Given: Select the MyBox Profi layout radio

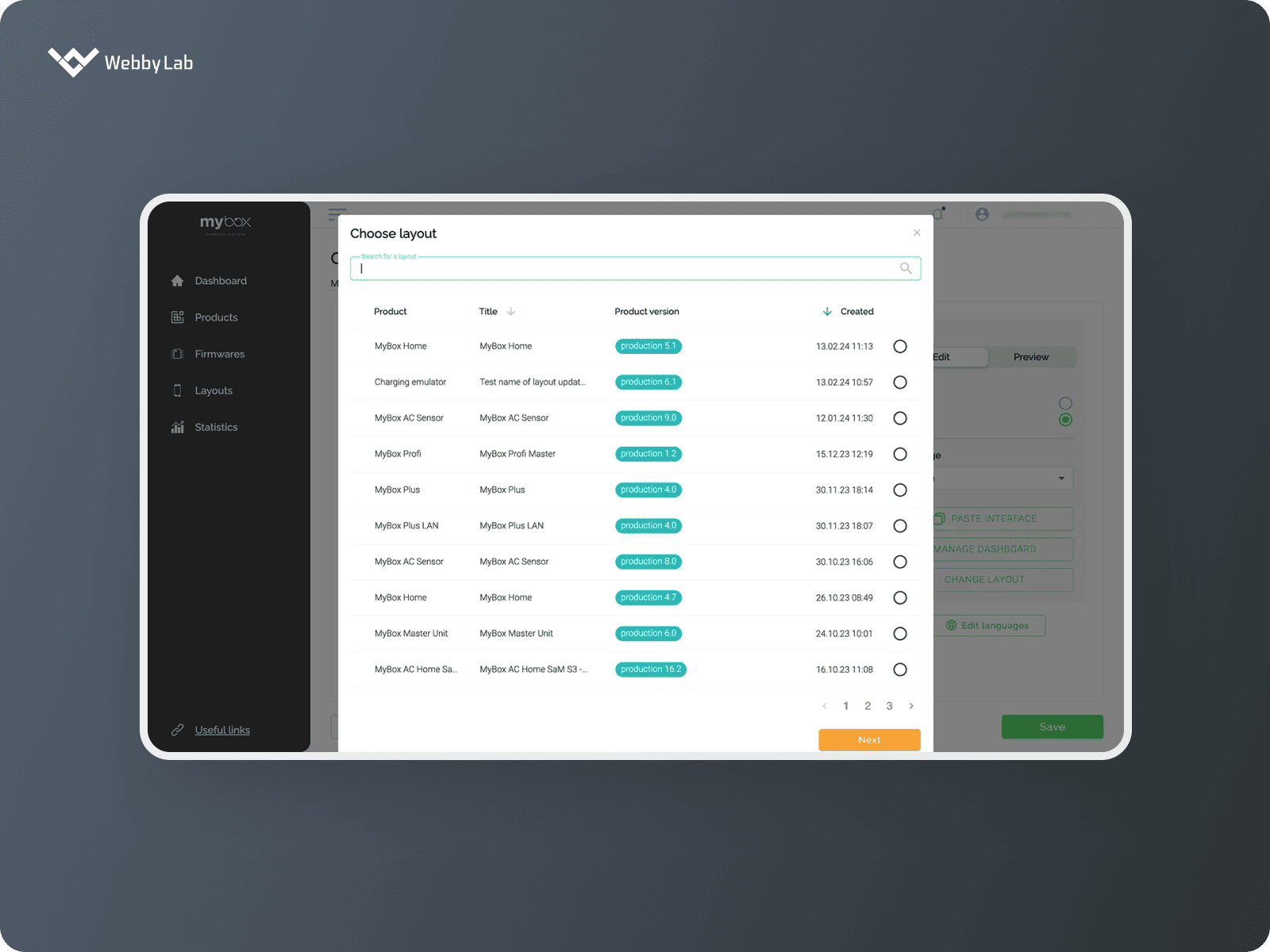Looking at the screenshot, I should click(x=900, y=454).
